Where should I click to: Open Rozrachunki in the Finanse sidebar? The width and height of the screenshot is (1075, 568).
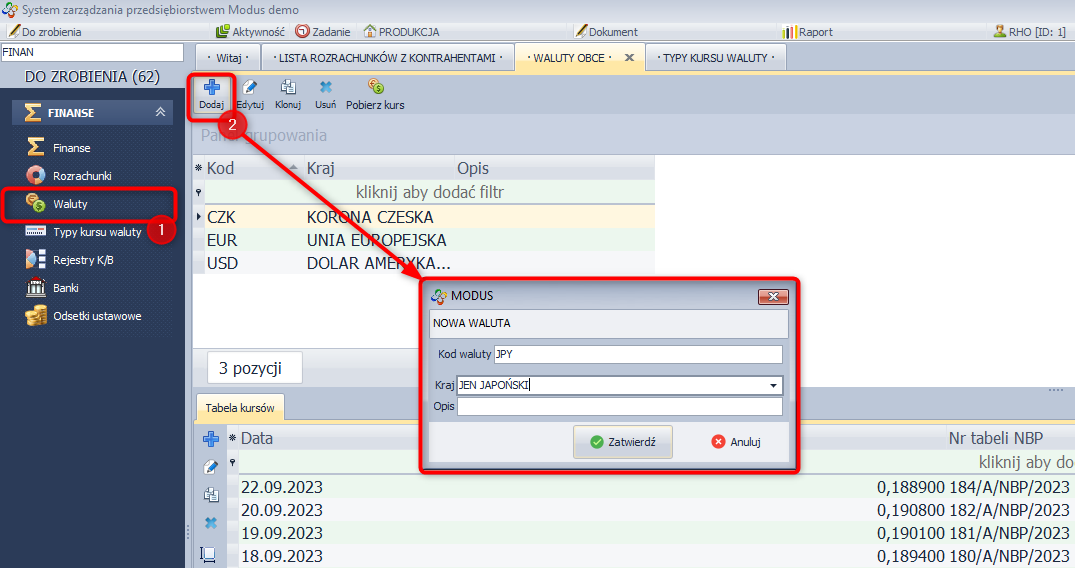[82, 176]
